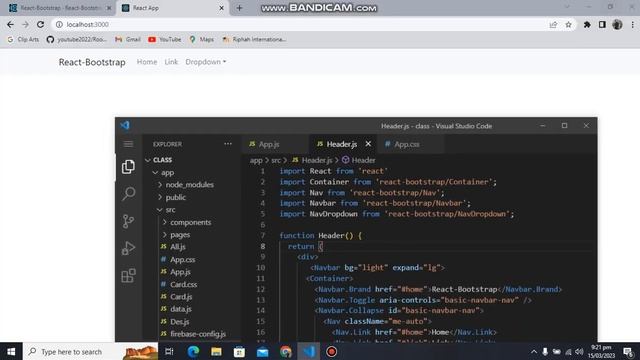Click the app breadcrumb segment
The height and width of the screenshot is (360, 640).
[256, 160]
